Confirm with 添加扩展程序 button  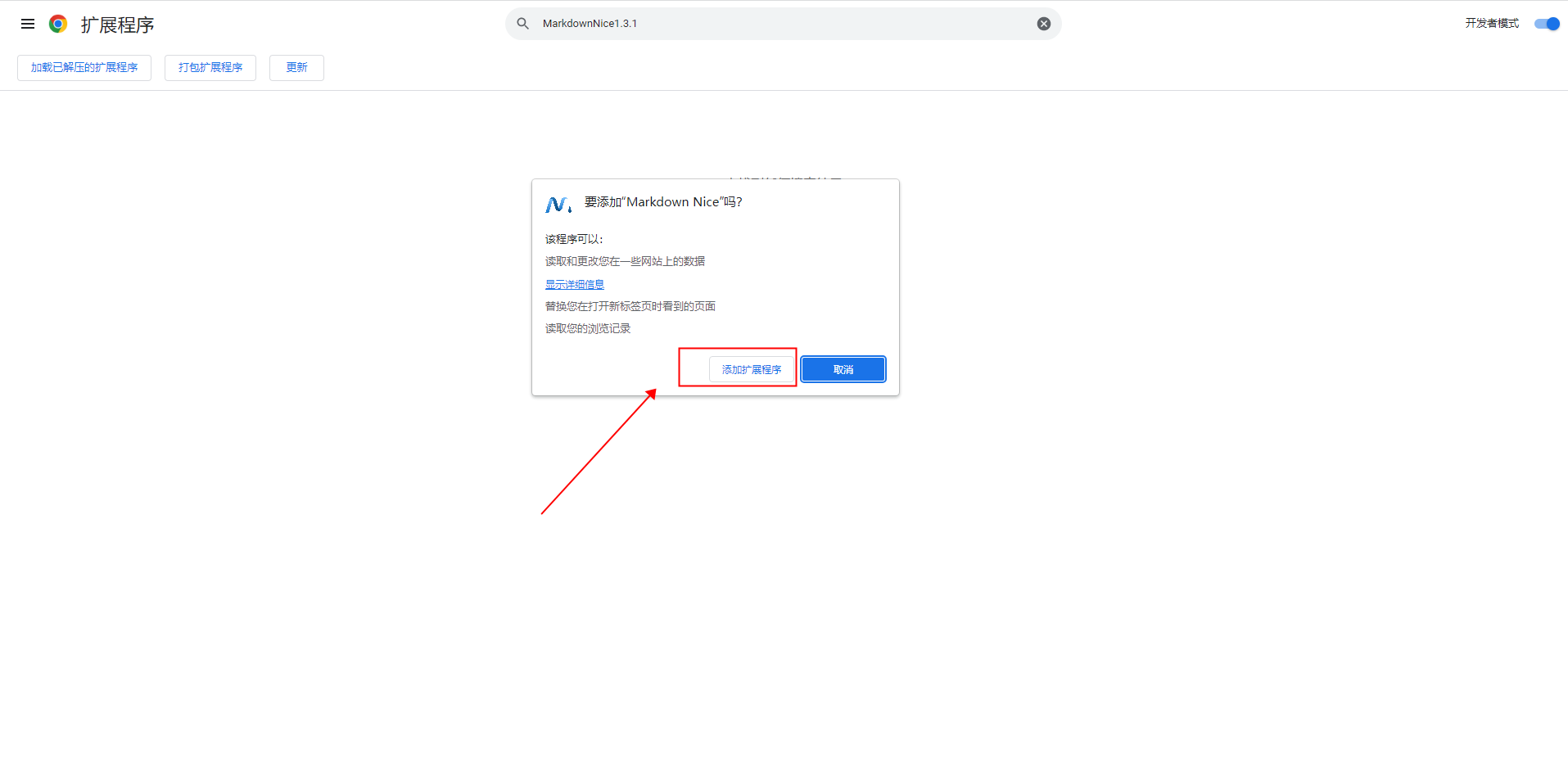click(x=752, y=370)
